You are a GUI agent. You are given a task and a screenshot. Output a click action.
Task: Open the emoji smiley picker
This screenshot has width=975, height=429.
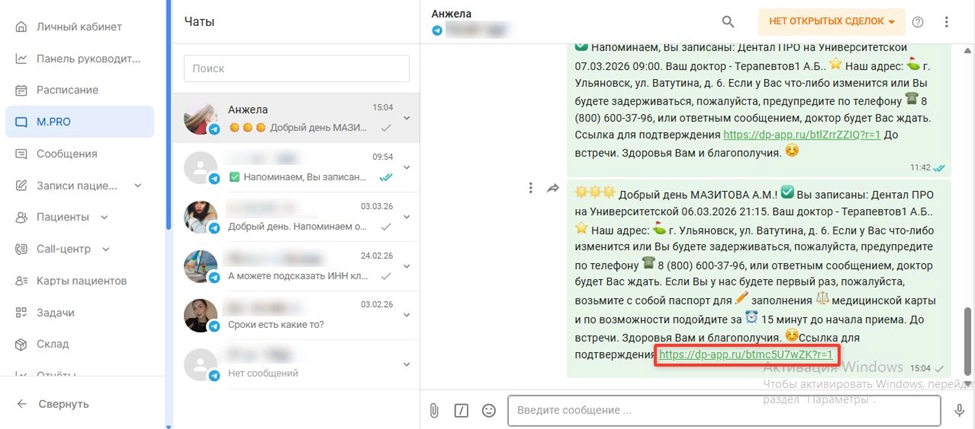click(x=489, y=410)
